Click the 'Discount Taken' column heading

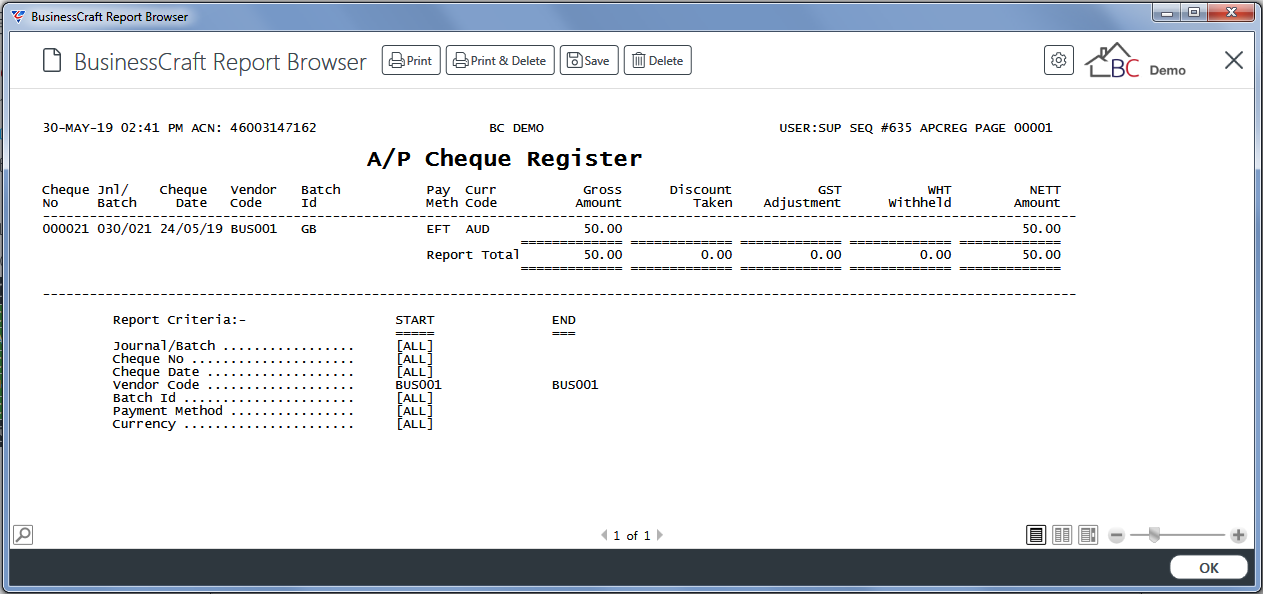pyautogui.click(x=701, y=196)
